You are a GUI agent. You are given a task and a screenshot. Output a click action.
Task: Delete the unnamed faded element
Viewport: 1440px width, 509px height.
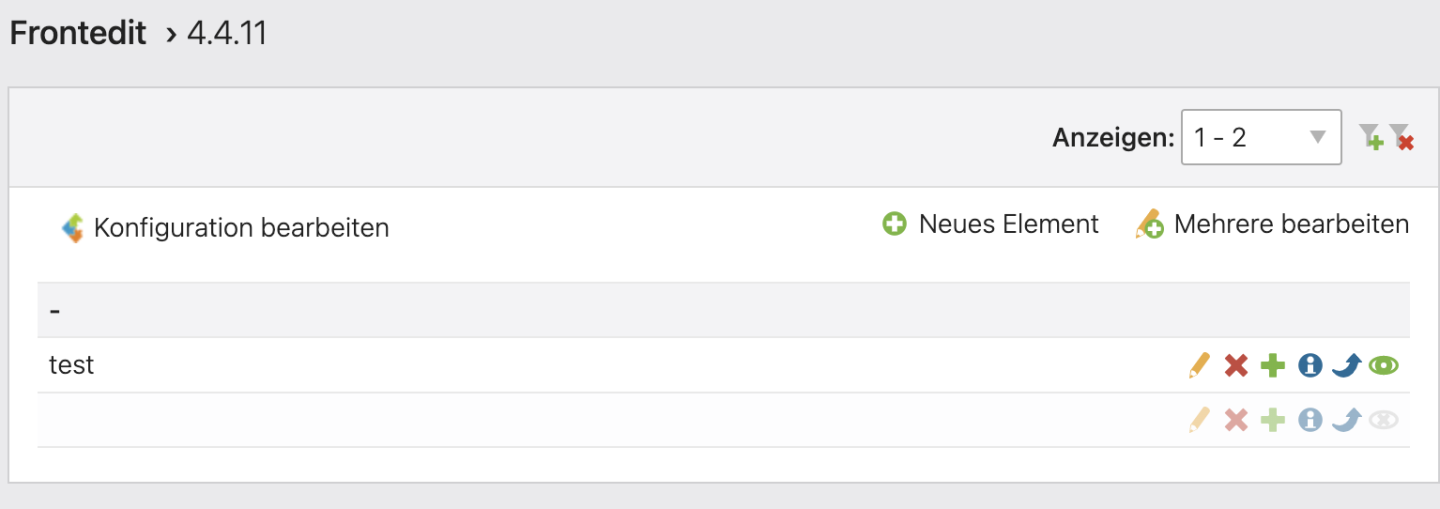point(1236,420)
